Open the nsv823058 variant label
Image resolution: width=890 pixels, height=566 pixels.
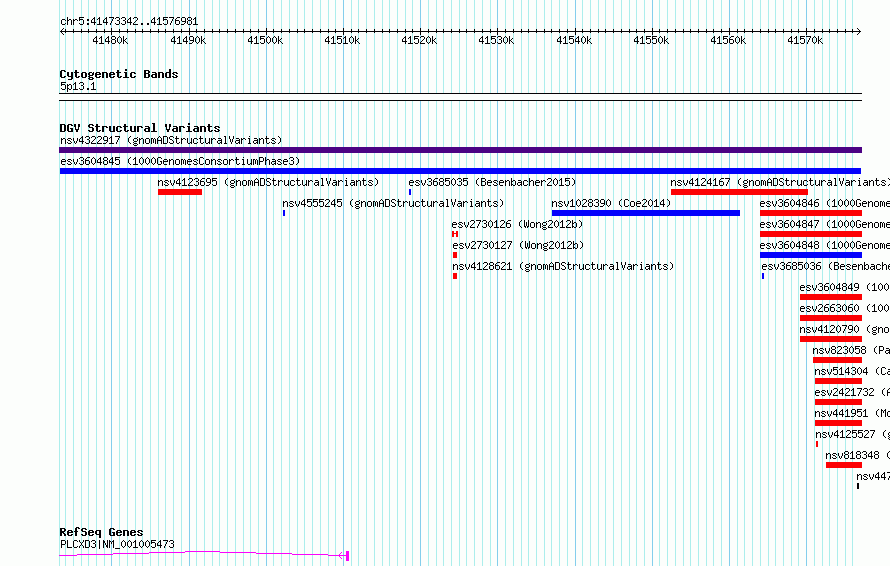[851, 350]
